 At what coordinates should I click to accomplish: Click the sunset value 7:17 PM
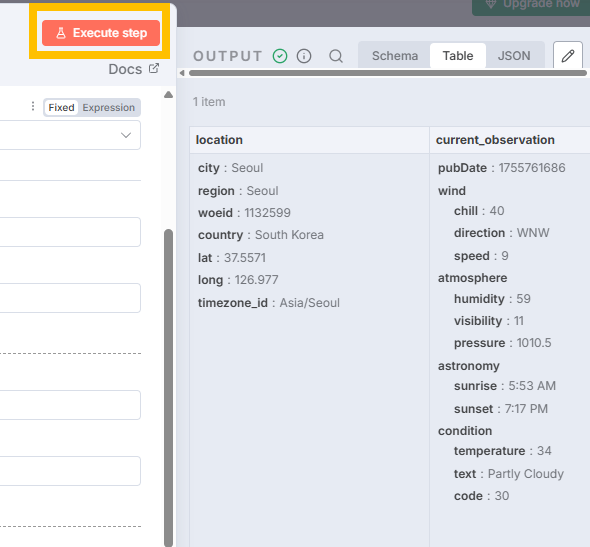click(x=526, y=409)
